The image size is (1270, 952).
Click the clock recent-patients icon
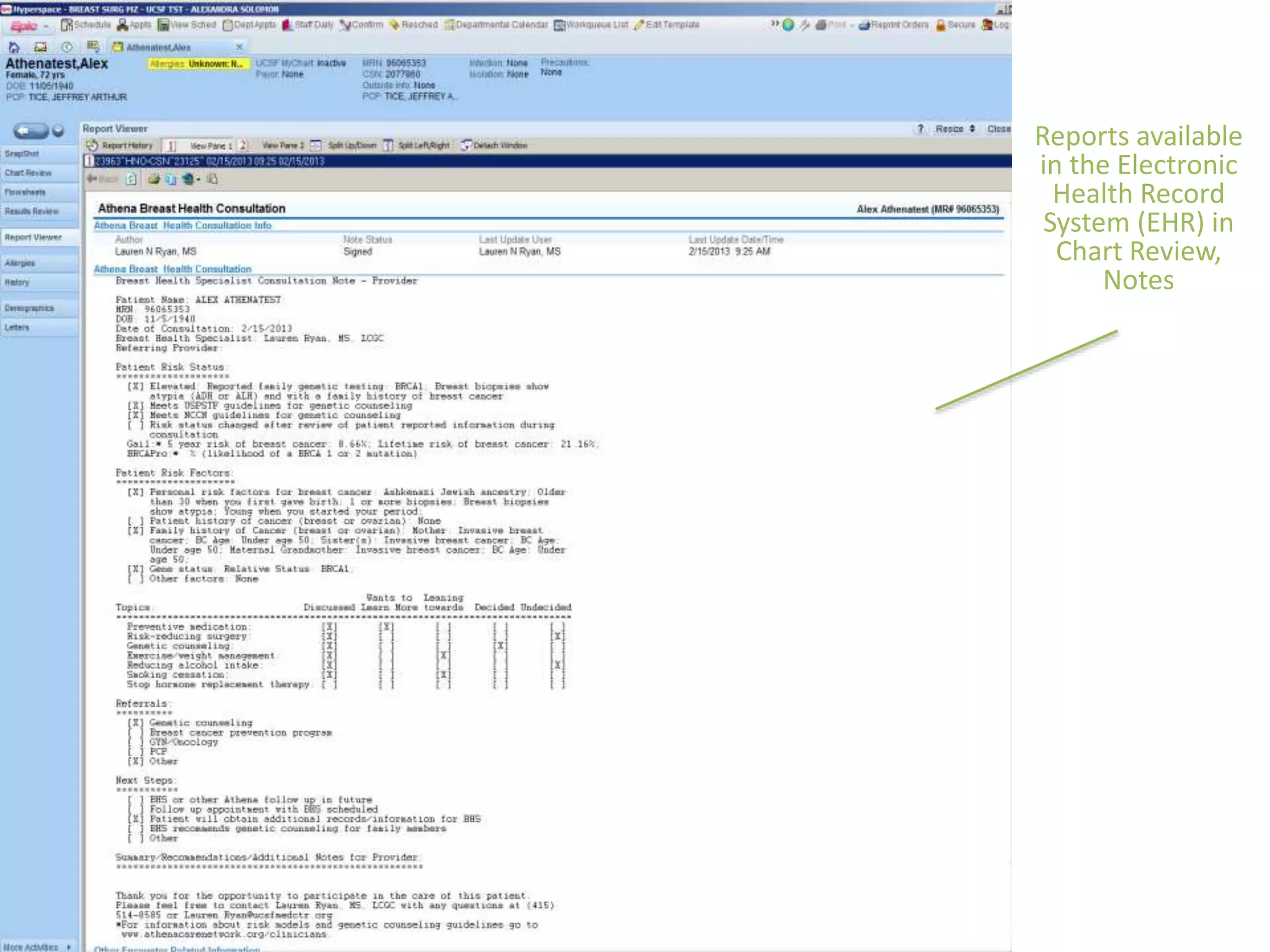pyautogui.click(x=67, y=47)
